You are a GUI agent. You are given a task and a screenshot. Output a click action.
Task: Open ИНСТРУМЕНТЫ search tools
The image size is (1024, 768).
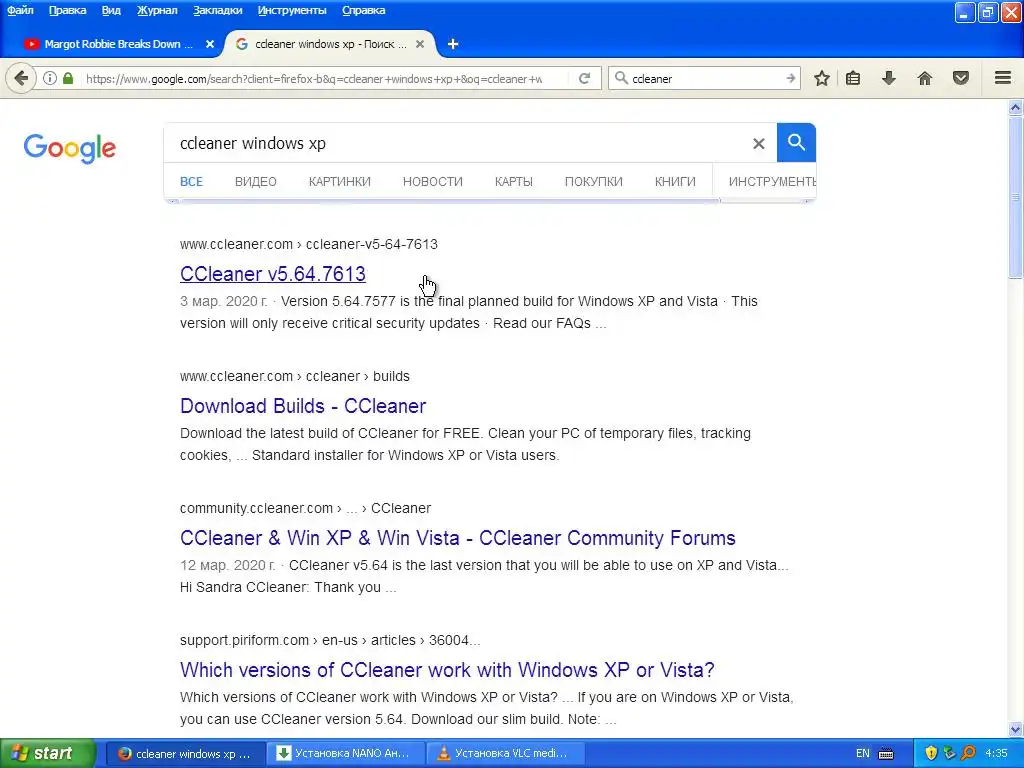tap(771, 182)
